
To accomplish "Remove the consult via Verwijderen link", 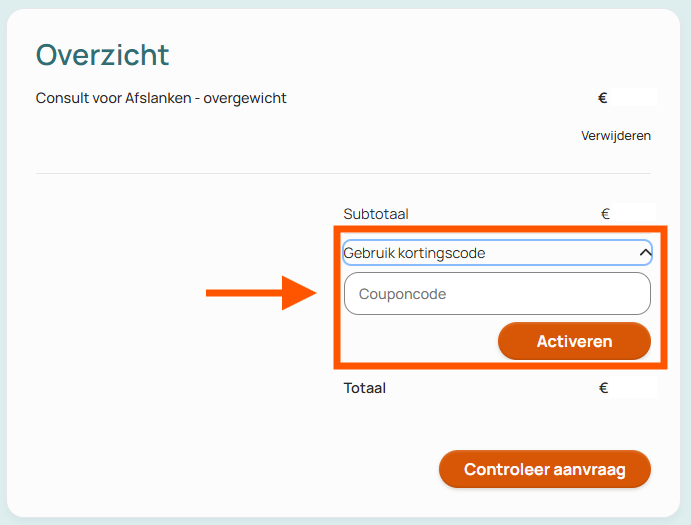I will tap(616, 136).
